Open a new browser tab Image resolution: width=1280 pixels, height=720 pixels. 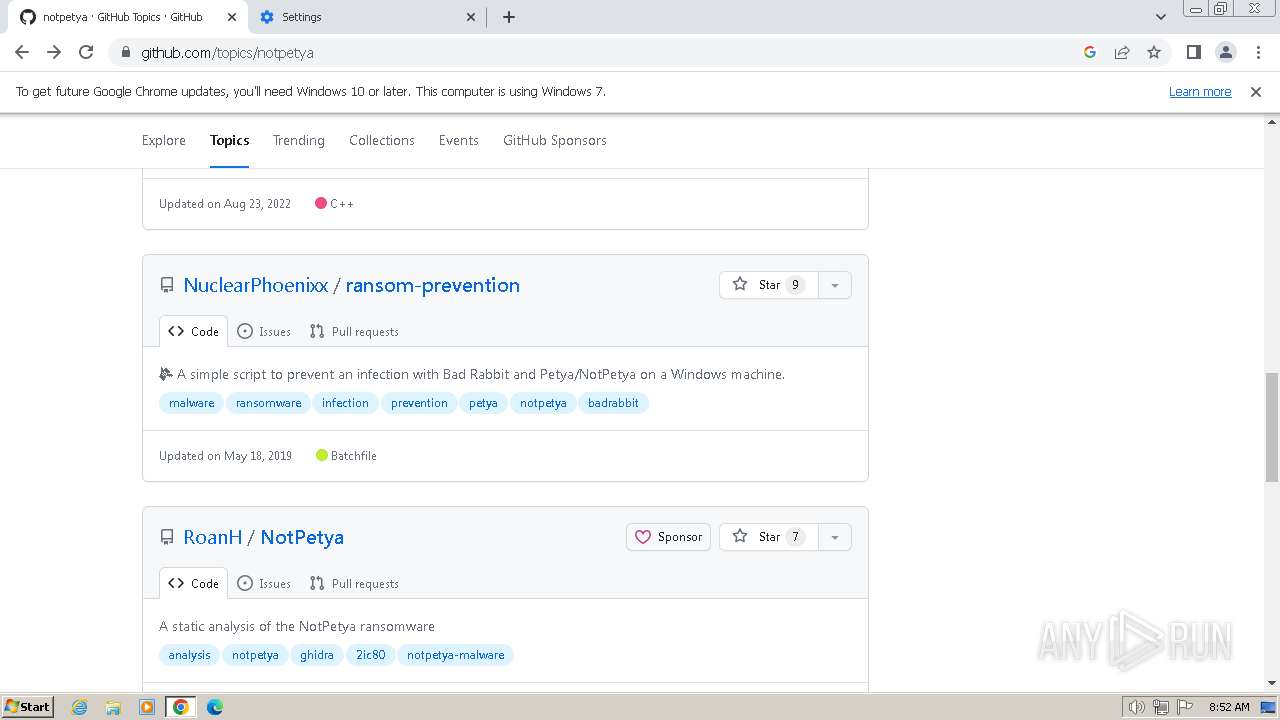[509, 17]
